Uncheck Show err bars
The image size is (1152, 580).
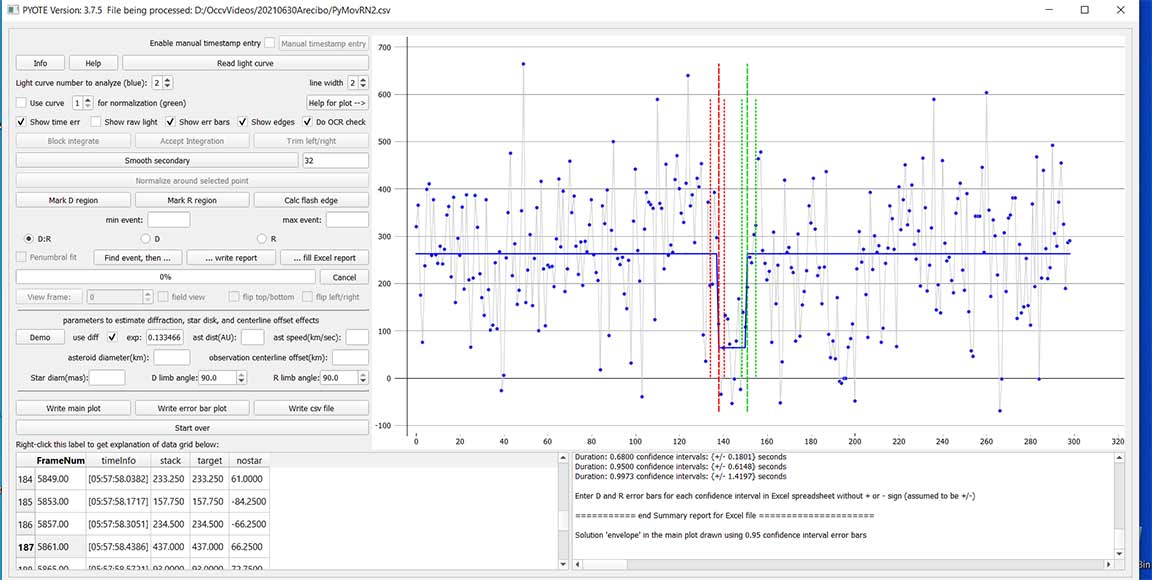click(x=170, y=122)
